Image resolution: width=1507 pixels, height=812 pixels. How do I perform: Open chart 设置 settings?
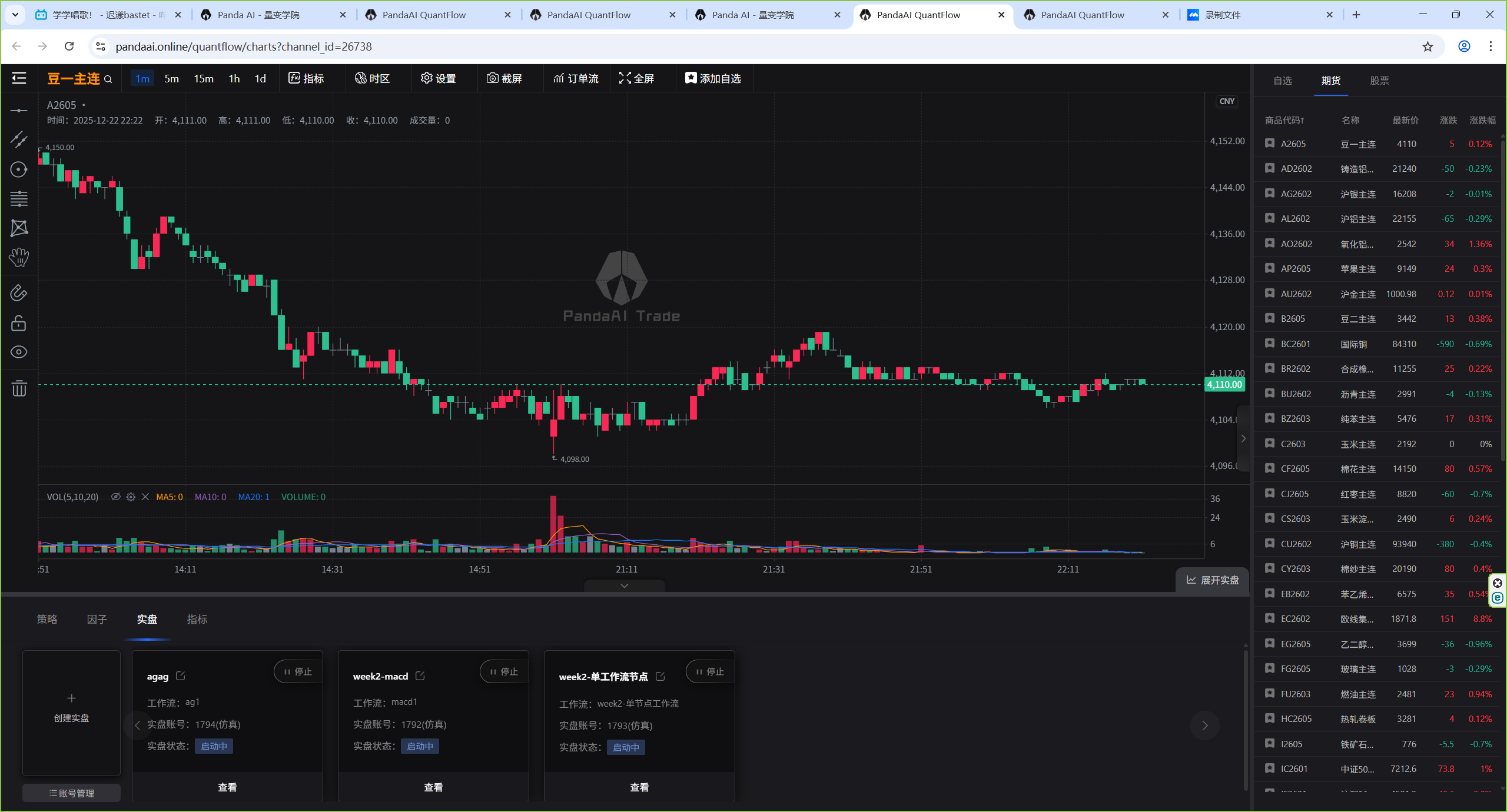[439, 78]
